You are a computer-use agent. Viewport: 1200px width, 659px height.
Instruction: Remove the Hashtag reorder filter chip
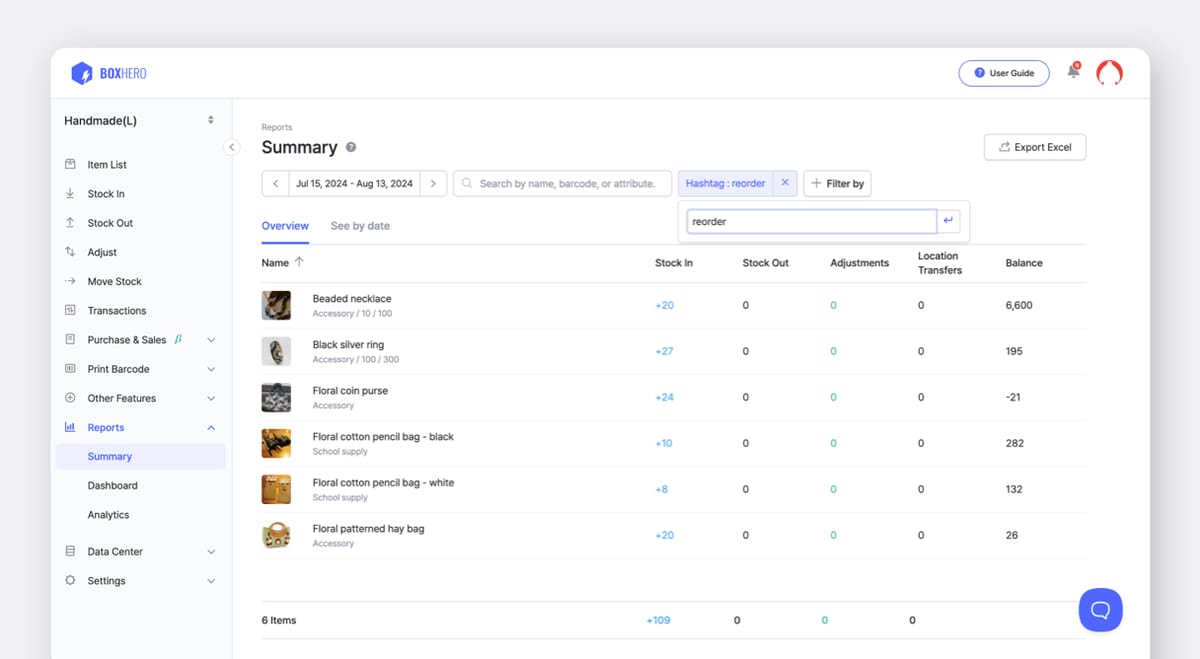click(x=786, y=183)
